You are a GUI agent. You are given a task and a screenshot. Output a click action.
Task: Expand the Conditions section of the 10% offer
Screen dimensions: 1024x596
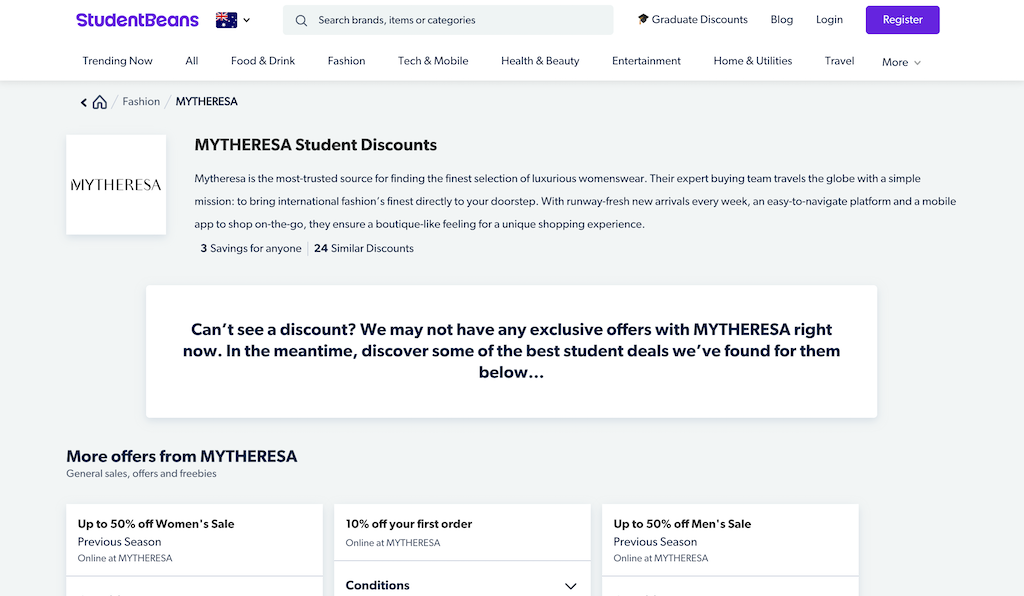[x=570, y=585]
